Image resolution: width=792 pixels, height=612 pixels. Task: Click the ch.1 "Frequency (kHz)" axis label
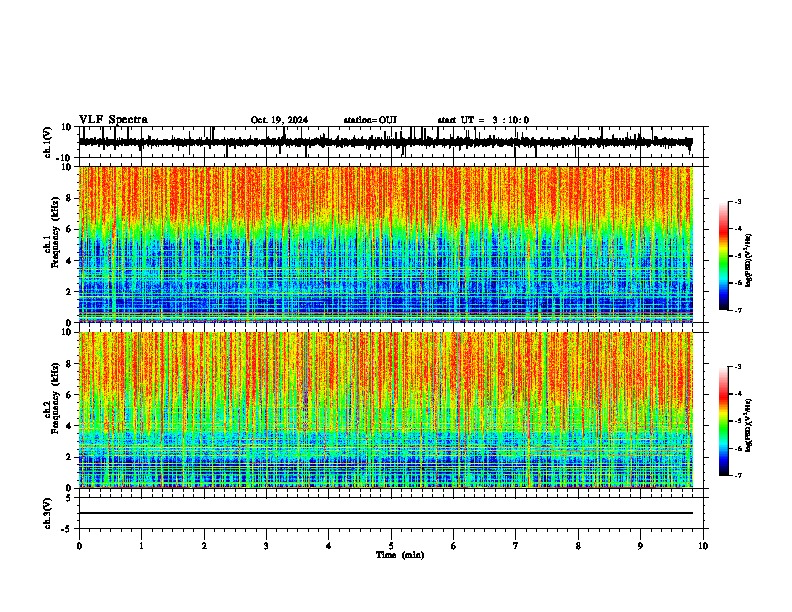55,233
